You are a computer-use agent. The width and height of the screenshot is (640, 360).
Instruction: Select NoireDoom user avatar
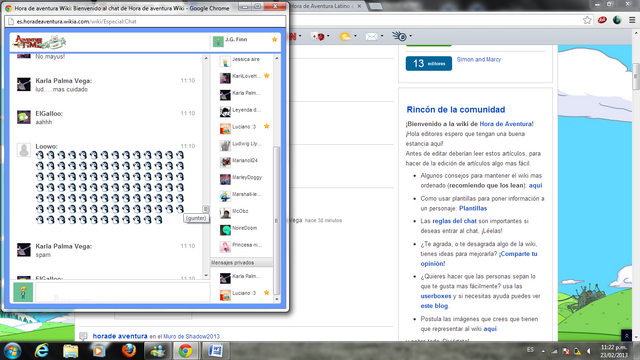click(225, 229)
